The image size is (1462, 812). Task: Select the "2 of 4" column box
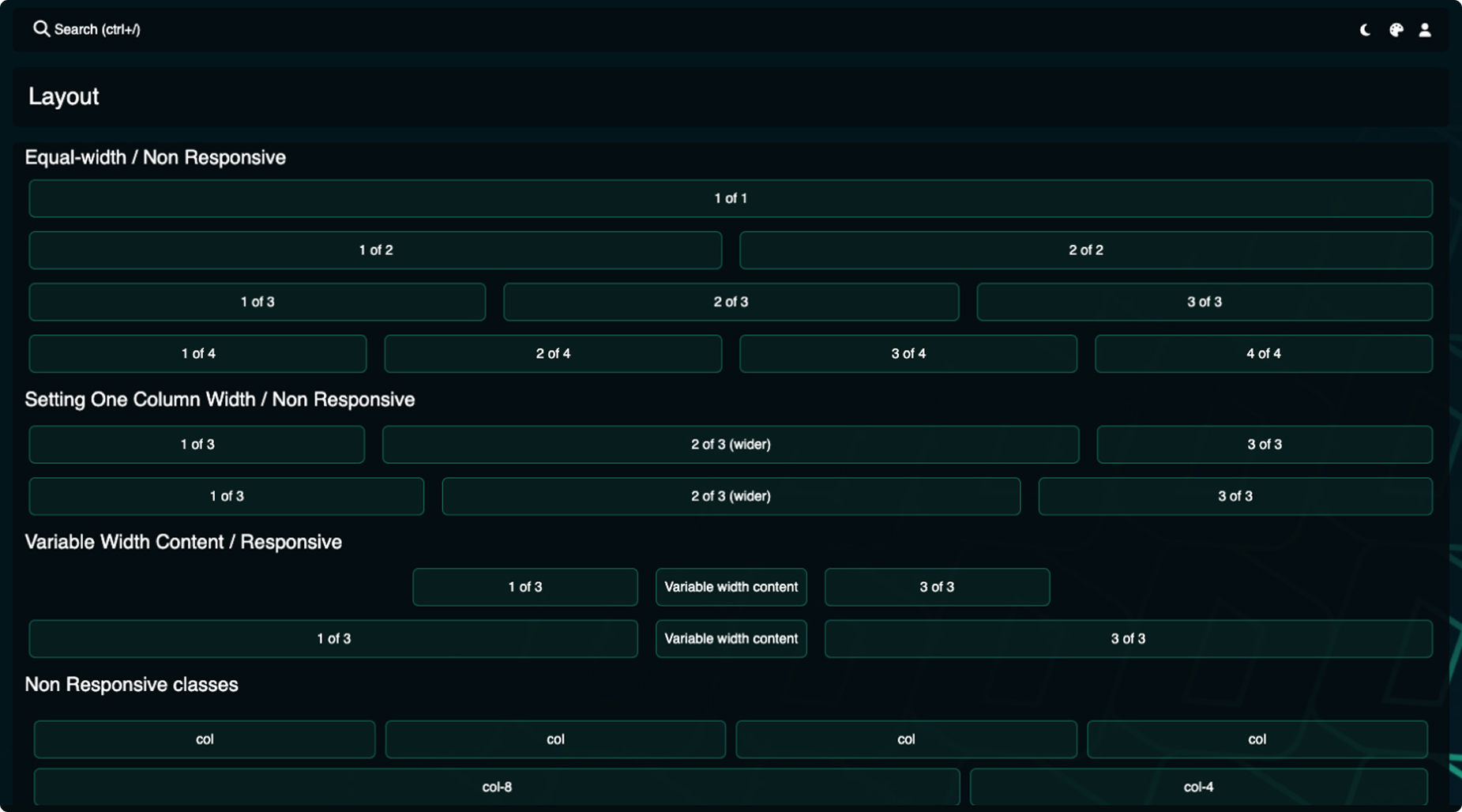click(x=553, y=354)
